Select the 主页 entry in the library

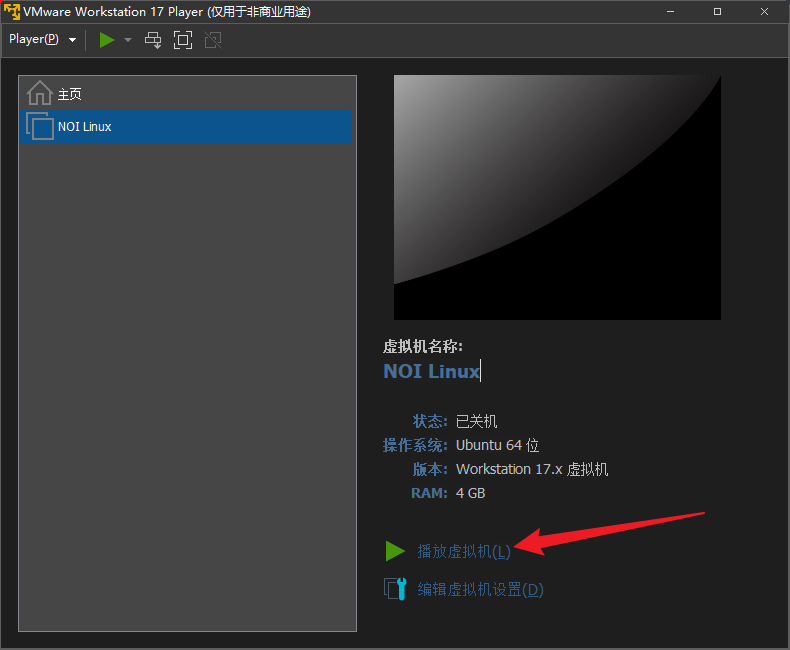[69, 94]
